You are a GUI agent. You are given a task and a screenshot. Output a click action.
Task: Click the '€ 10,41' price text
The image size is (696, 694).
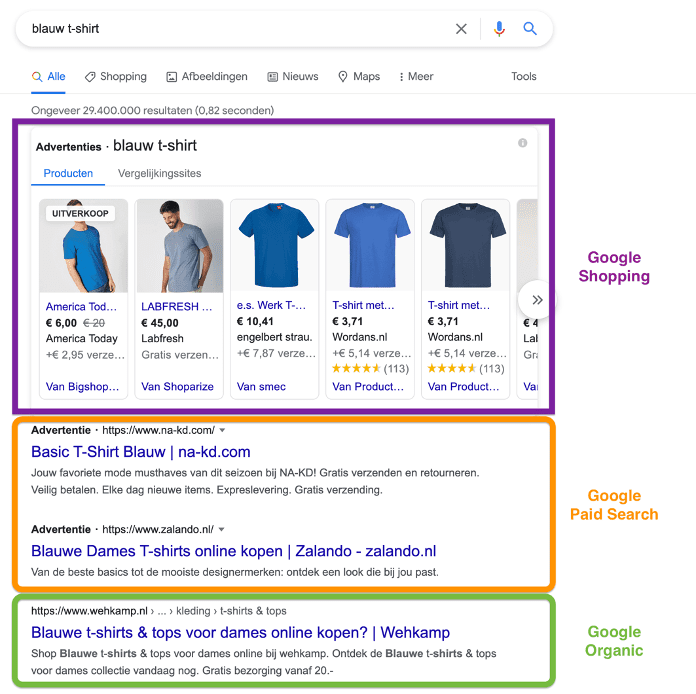pos(255,321)
